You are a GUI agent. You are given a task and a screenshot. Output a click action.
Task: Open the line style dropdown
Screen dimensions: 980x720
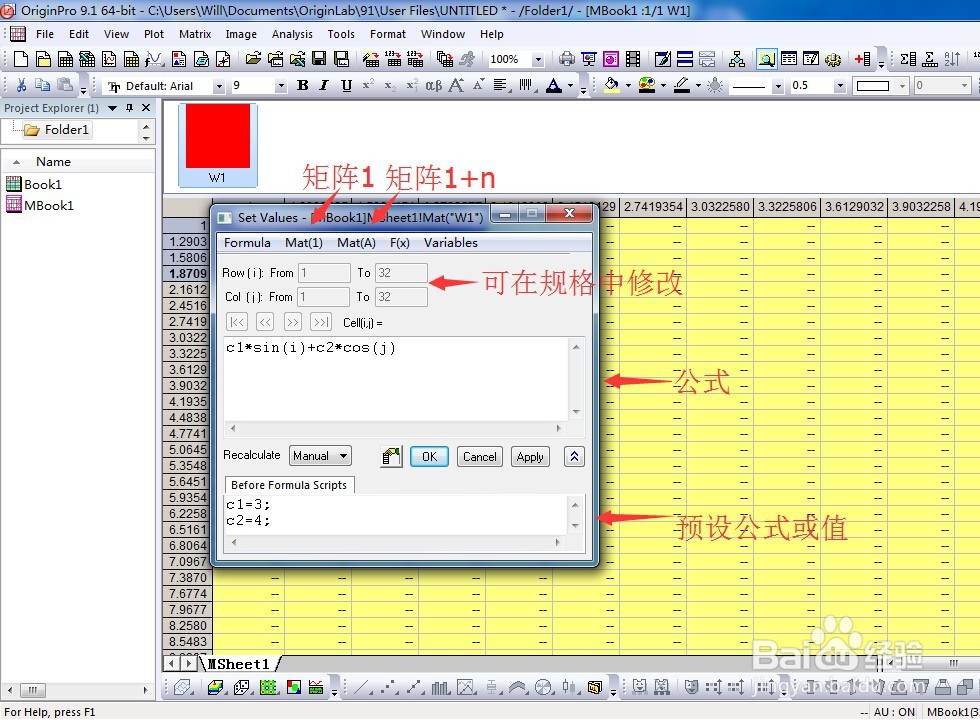pos(778,86)
